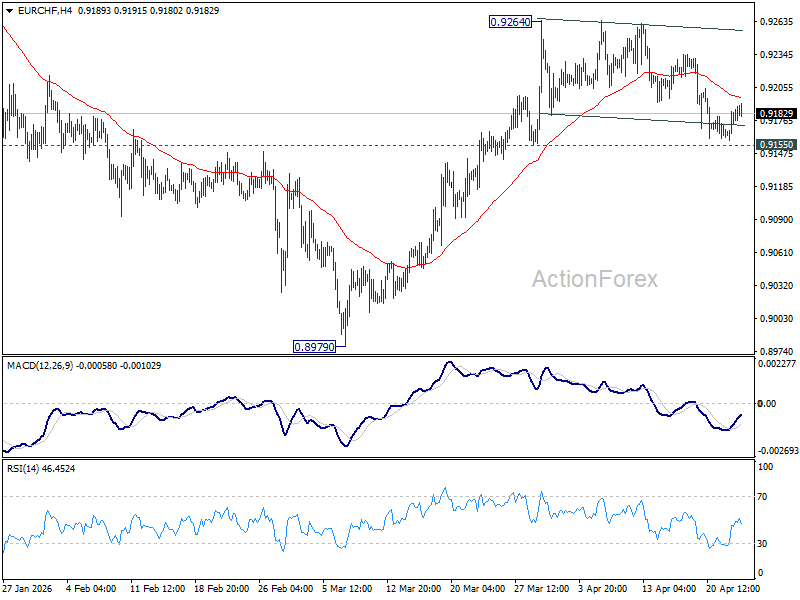Click the 20 Apr 12:00 time label

click(x=733, y=588)
